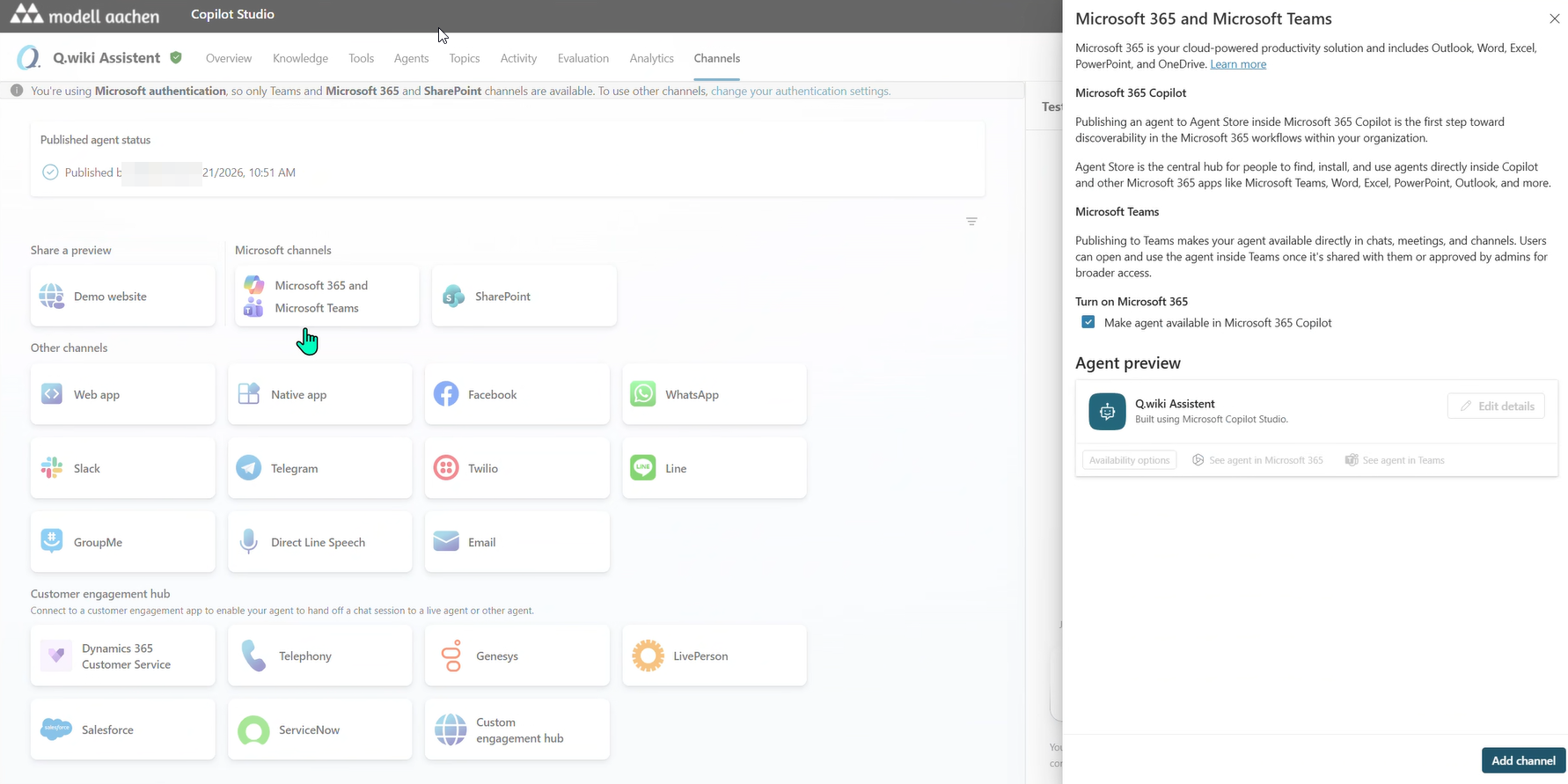The height and width of the screenshot is (784, 1568).
Task: Click See agent in Microsoft 365
Action: (1257, 460)
